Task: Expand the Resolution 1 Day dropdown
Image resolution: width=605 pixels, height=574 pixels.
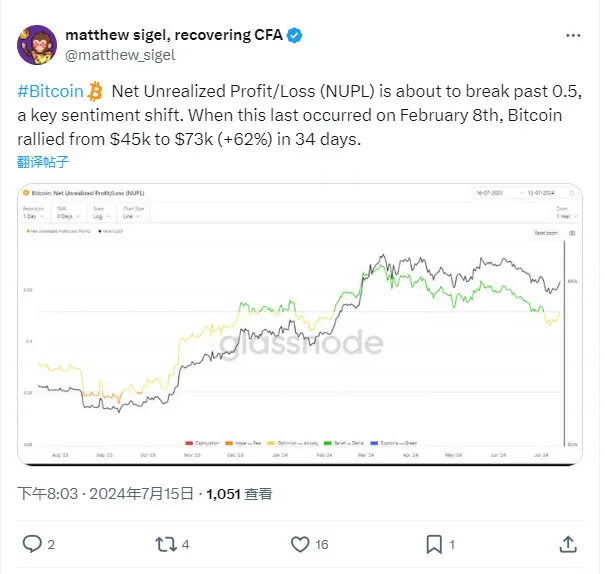Action: coord(33,215)
